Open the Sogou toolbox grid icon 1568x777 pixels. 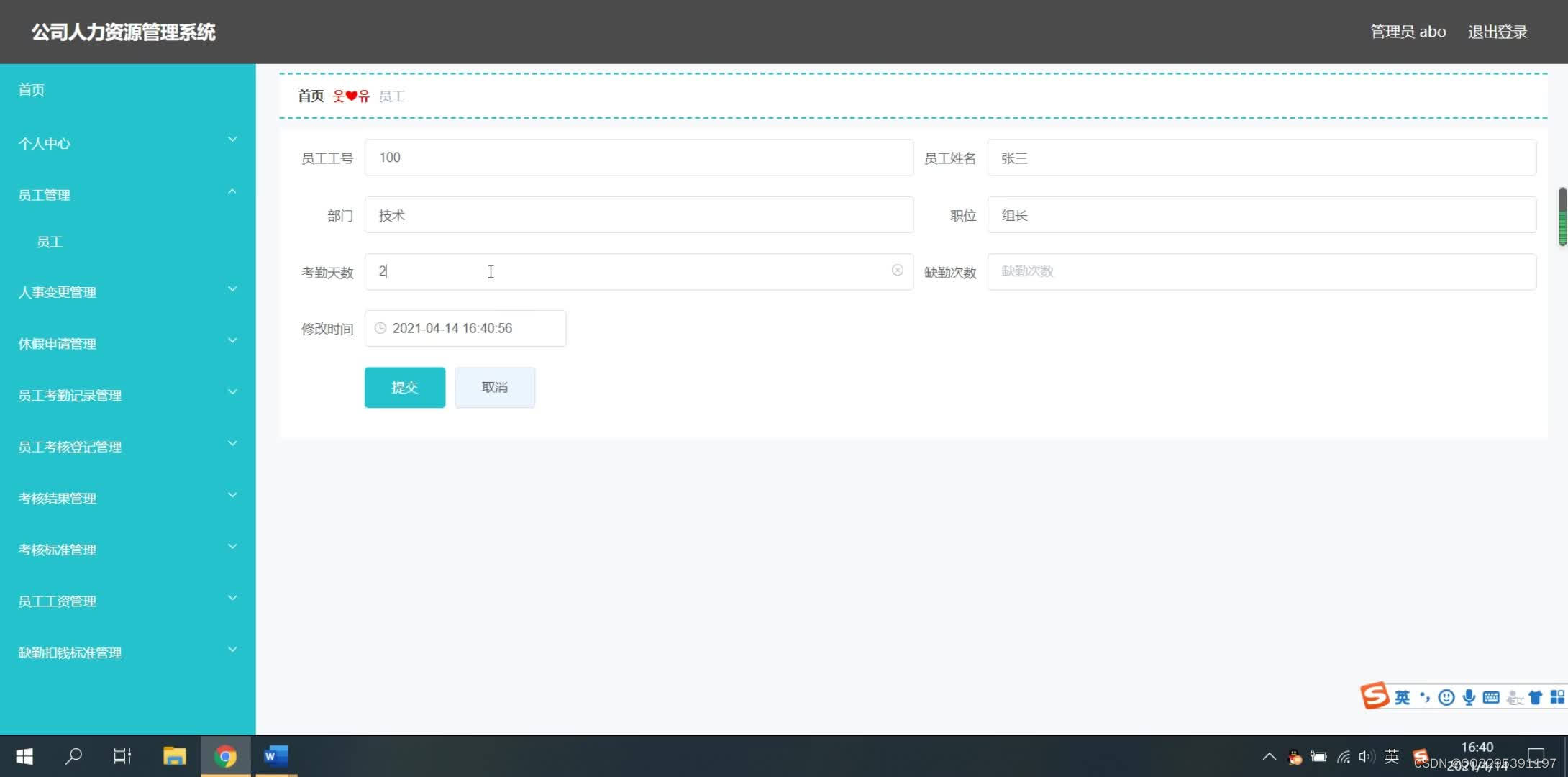(x=1557, y=697)
